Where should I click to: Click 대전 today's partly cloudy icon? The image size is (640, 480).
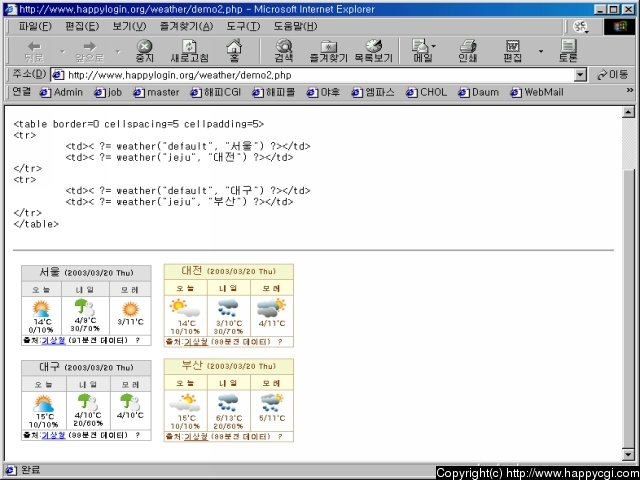click(185, 308)
